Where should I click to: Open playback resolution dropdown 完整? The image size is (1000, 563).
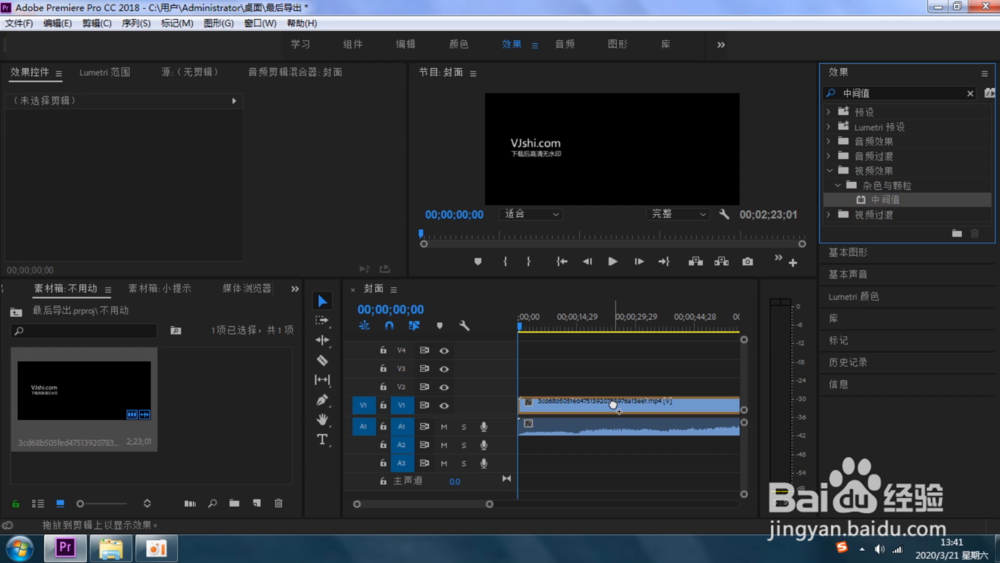click(678, 214)
